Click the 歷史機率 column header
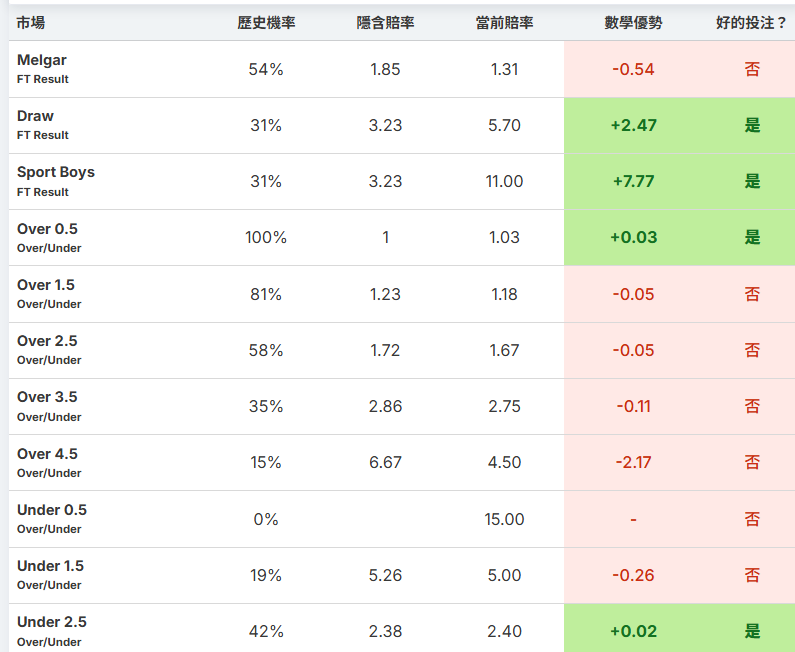 [266, 23]
